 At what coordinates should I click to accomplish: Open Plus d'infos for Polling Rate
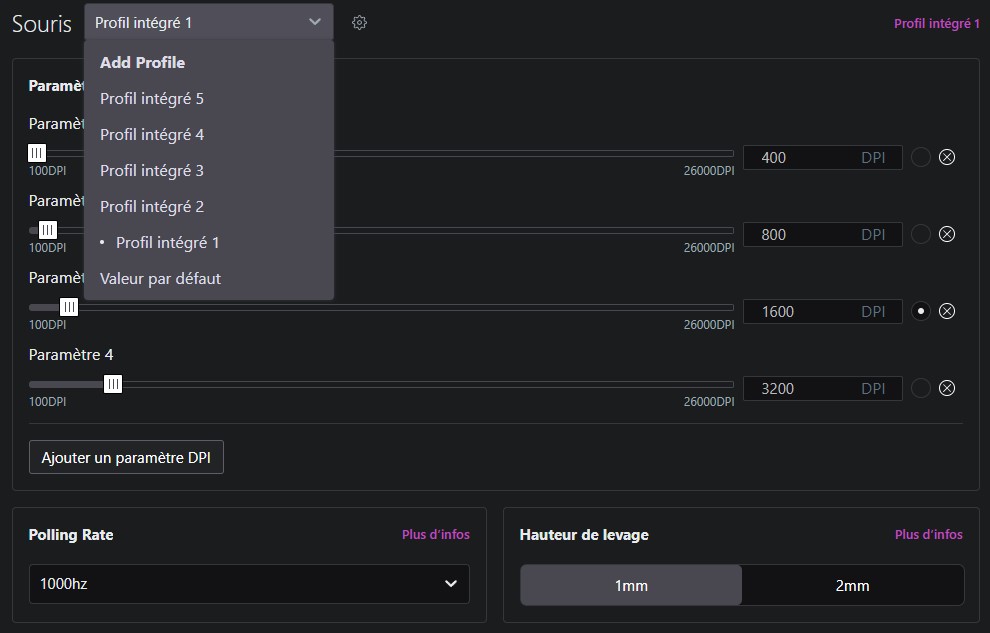pos(435,535)
